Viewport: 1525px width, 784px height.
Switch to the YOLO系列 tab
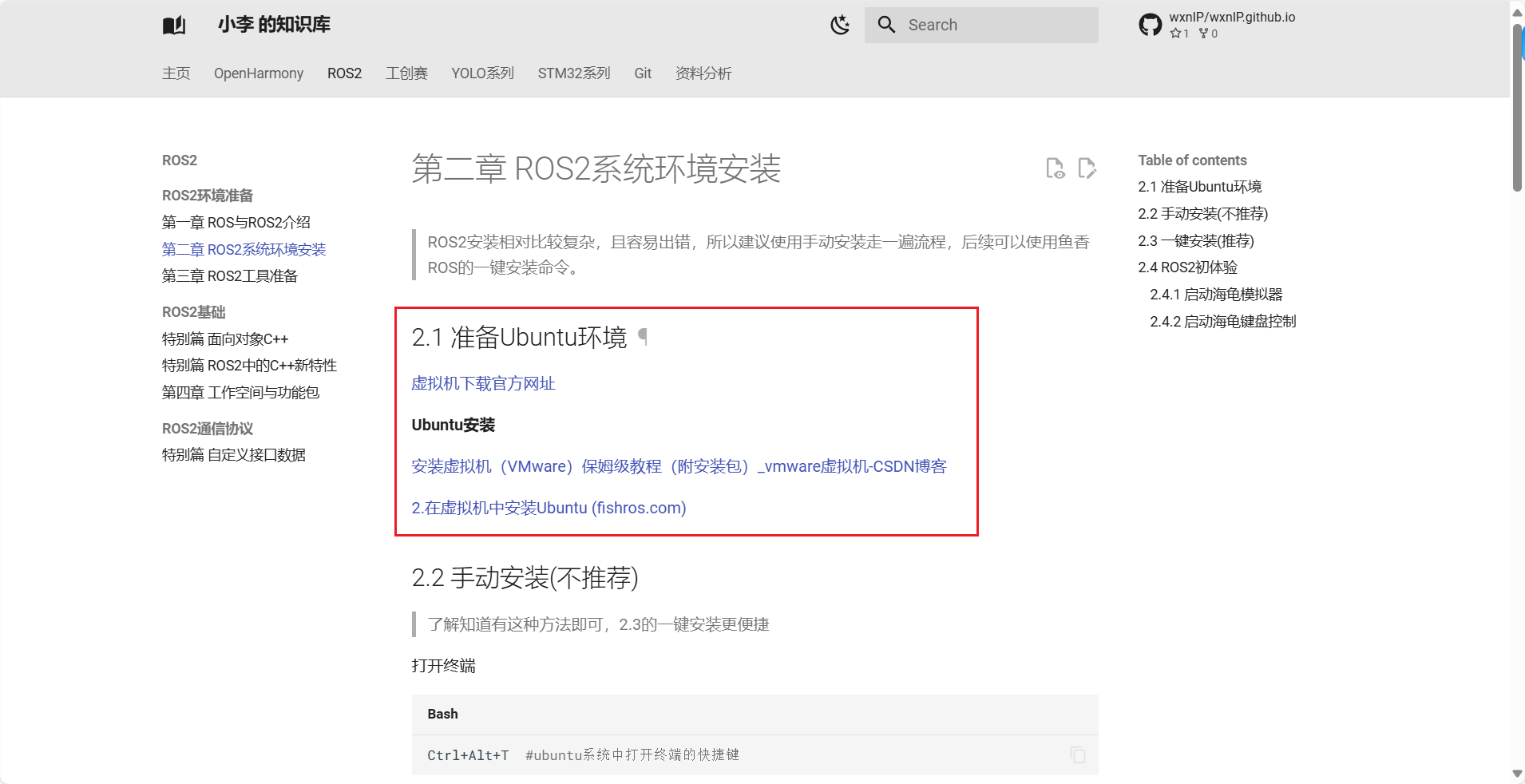tap(482, 73)
